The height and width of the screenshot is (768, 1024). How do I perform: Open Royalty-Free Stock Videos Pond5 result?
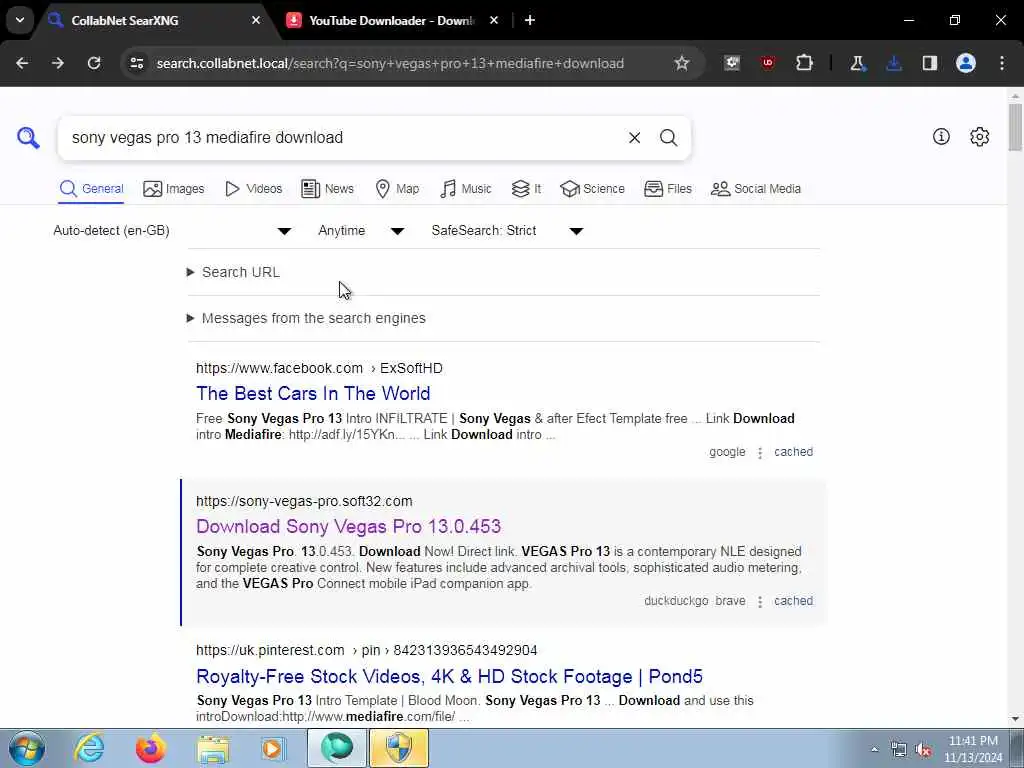pos(449,676)
